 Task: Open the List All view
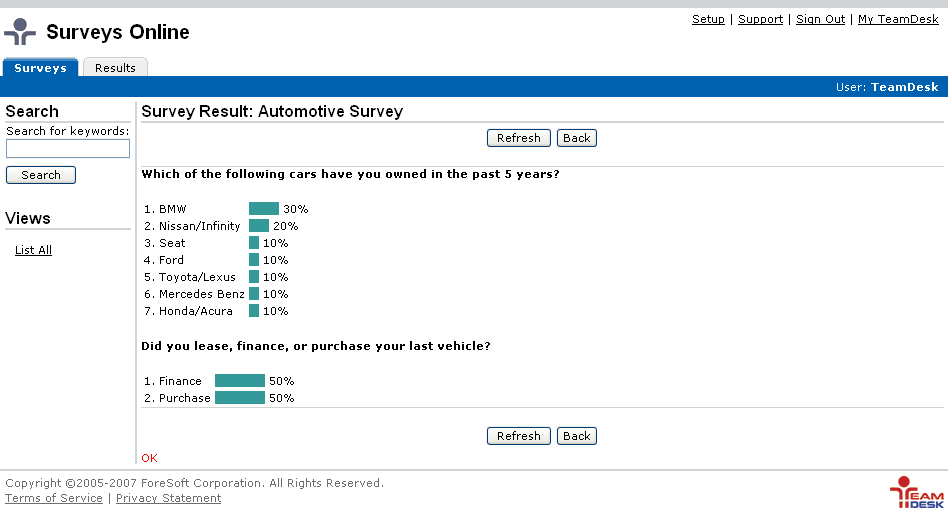click(x=33, y=250)
